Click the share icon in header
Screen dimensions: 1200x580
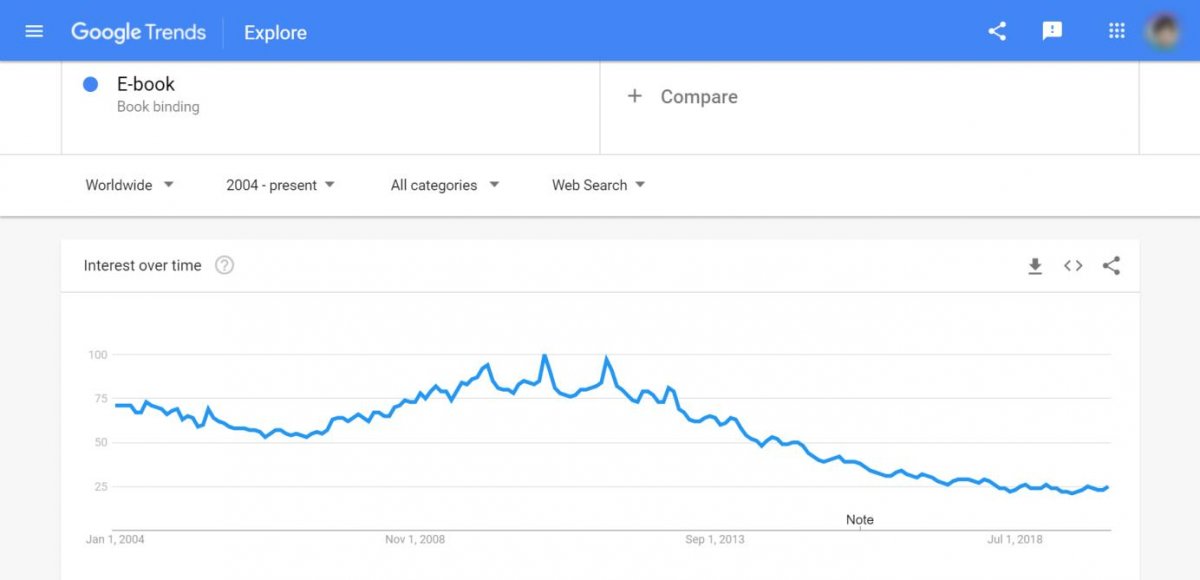pos(997,31)
